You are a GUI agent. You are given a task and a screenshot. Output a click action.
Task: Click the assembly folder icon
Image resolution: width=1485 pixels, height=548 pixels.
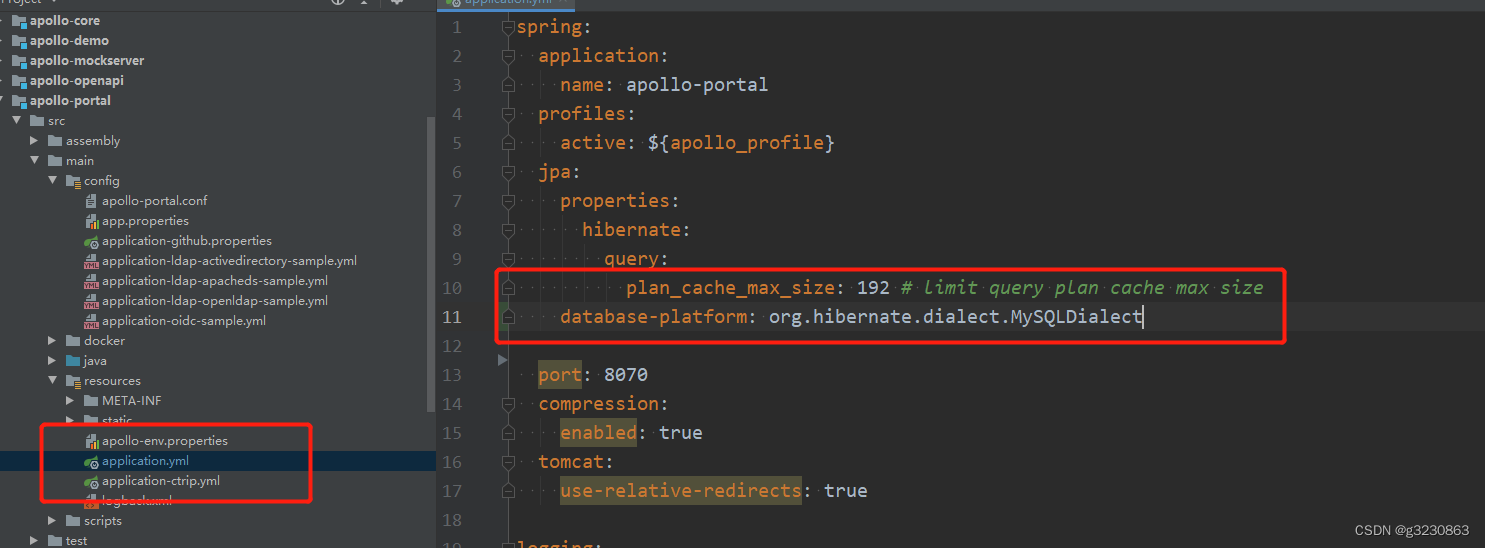tap(55, 140)
